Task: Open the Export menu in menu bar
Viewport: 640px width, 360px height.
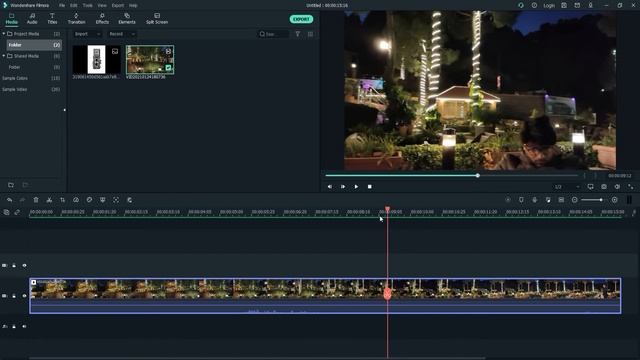Action: coord(118,6)
